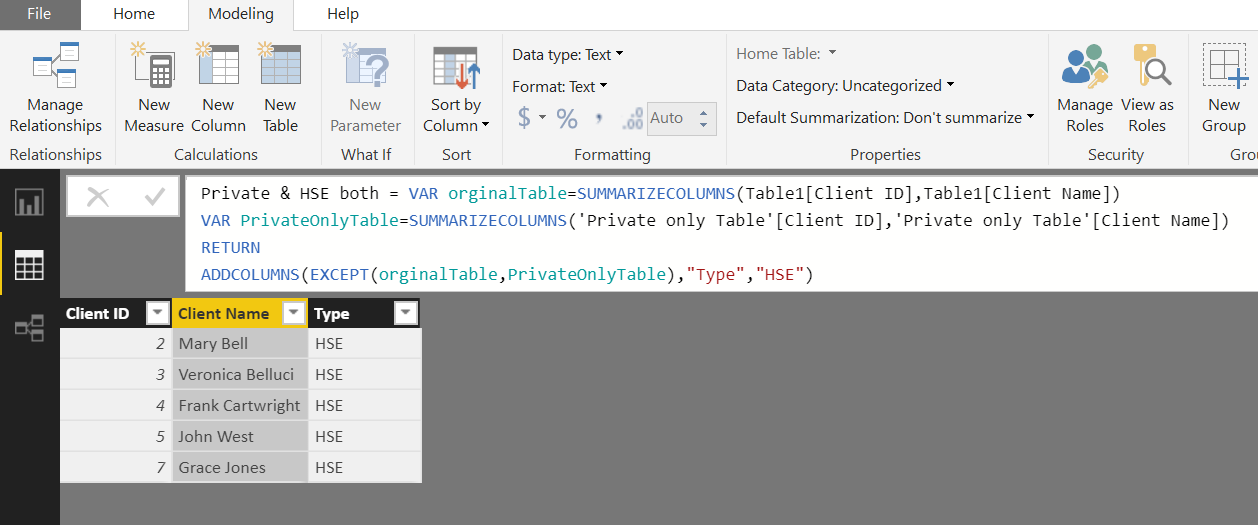The width and height of the screenshot is (1258, 527).
Task: Apply currency format symbol
Action: click(524, 118)
